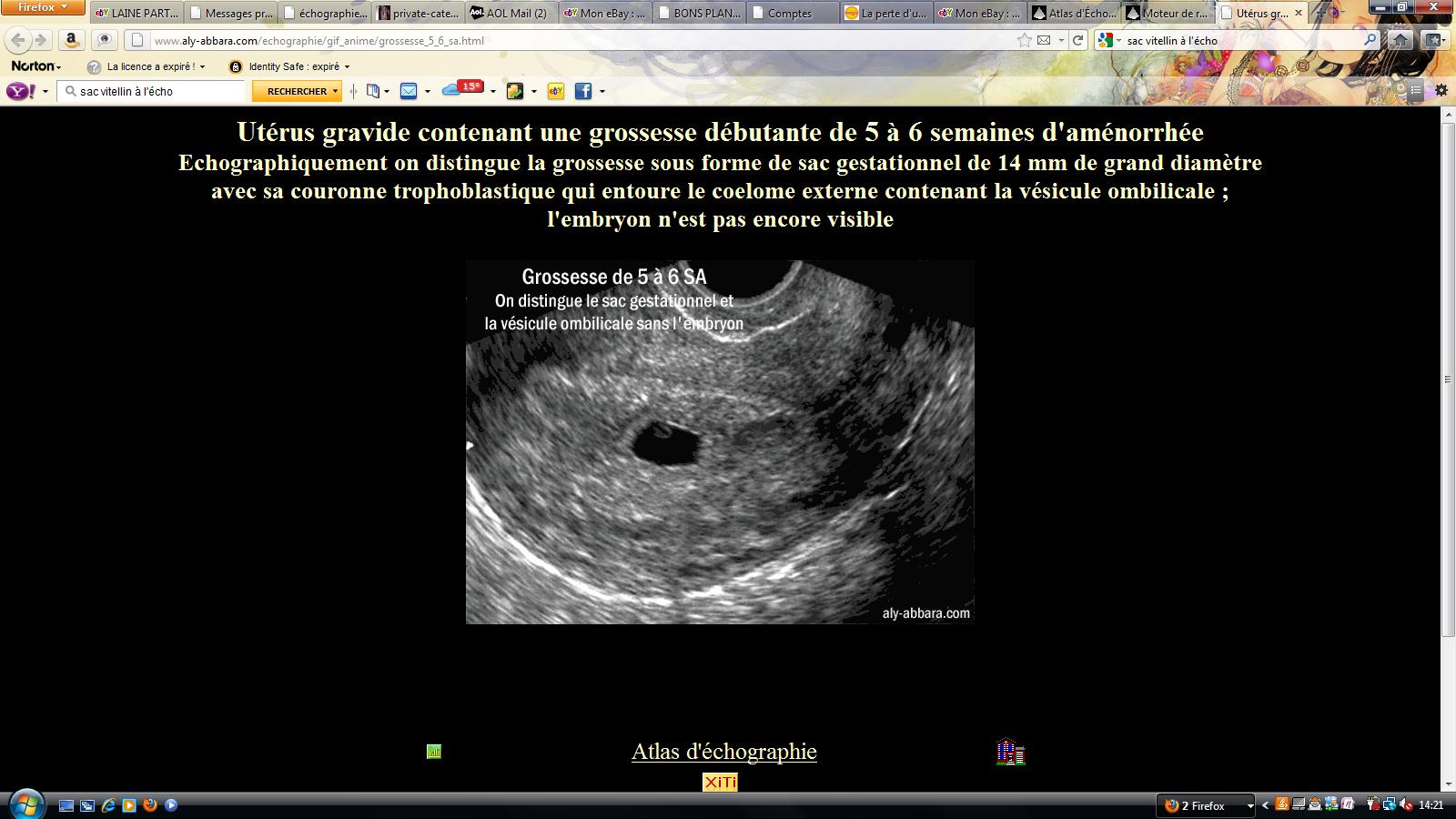1456x819 pixels.
Task: Click the page vertical scrollbar
Action: [1448, 378]
